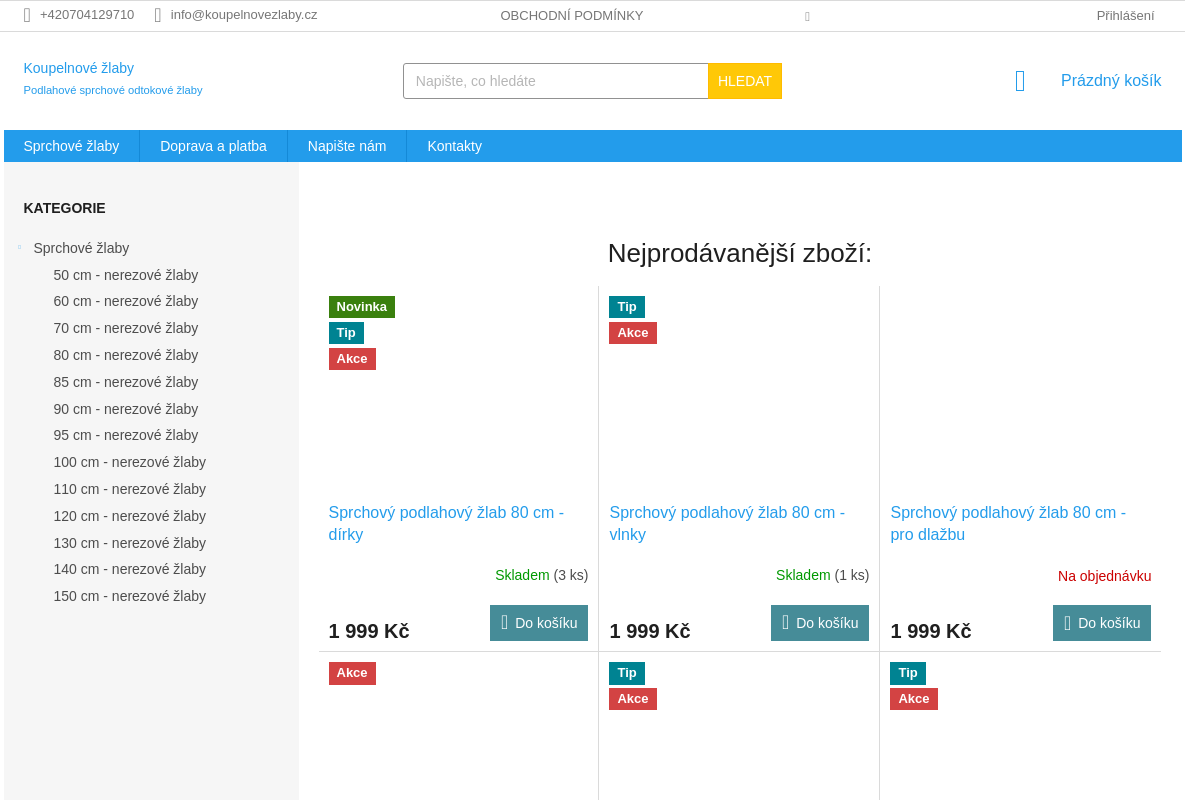Open Přihlášení login link

[1125, 16]
